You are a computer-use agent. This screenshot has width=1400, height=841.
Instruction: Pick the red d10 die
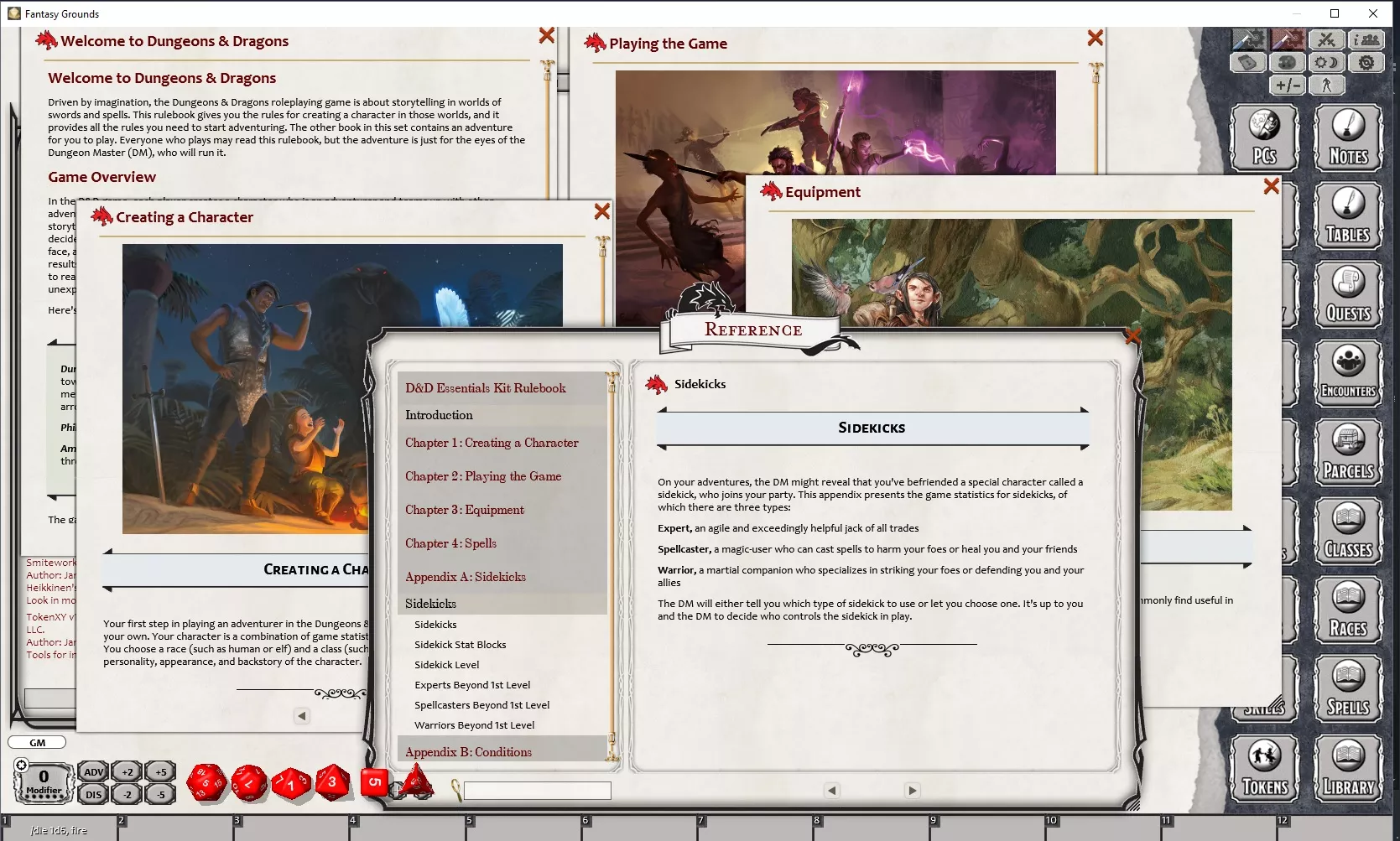pos(291,783)
